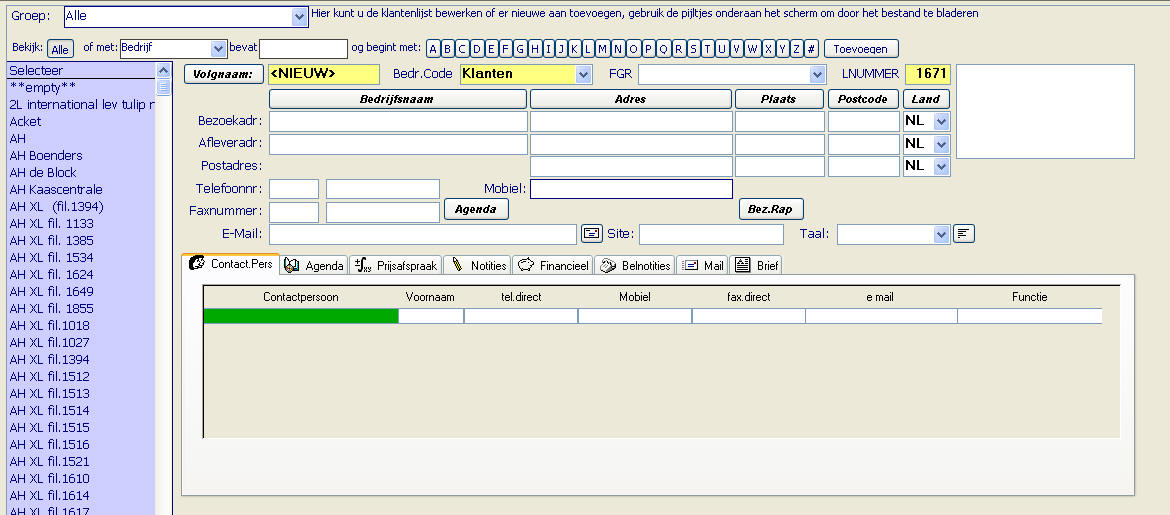Open the Financieel tab

coord(553,265)
